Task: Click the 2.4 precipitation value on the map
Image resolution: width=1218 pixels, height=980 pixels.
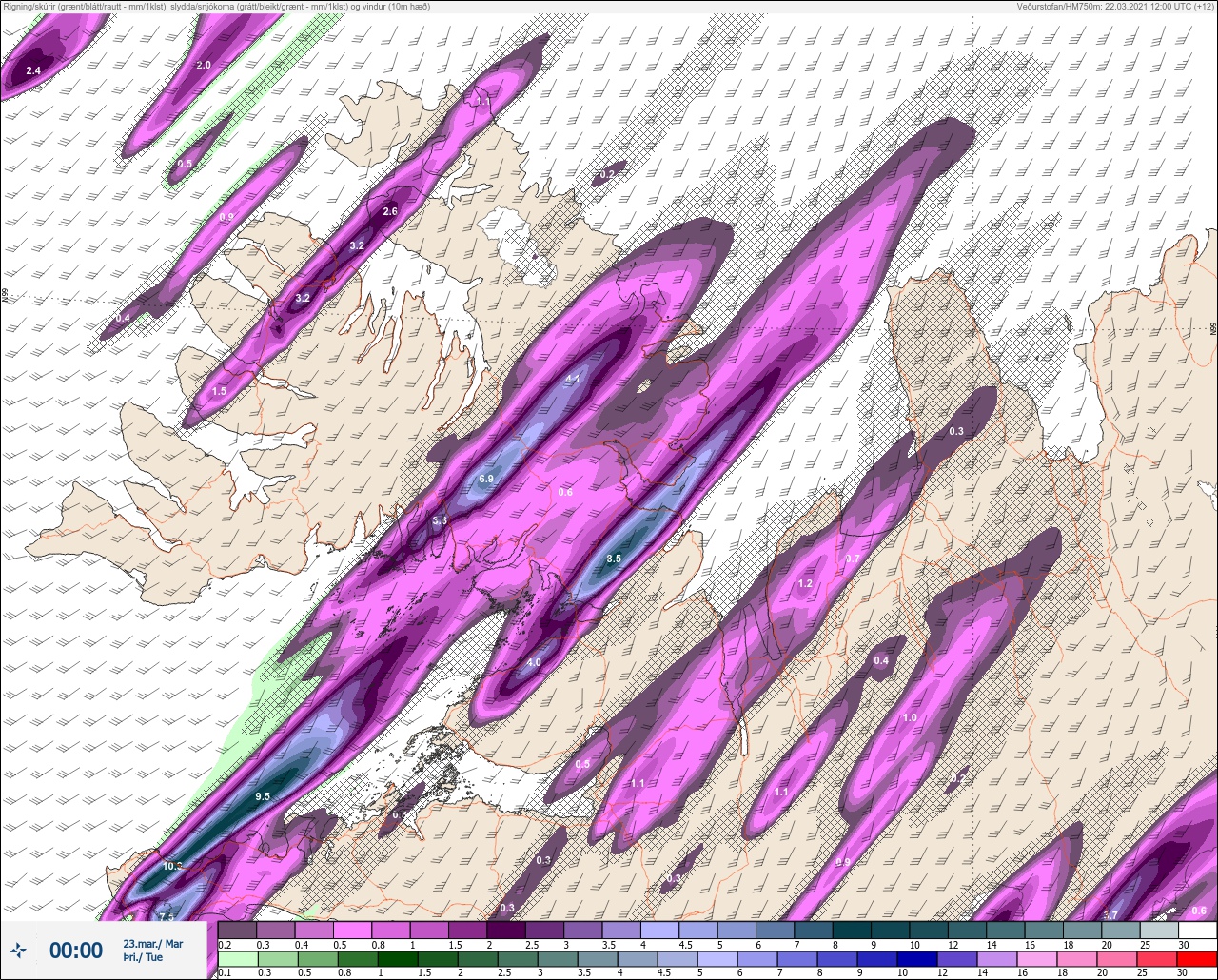Action: pos(33,71)
